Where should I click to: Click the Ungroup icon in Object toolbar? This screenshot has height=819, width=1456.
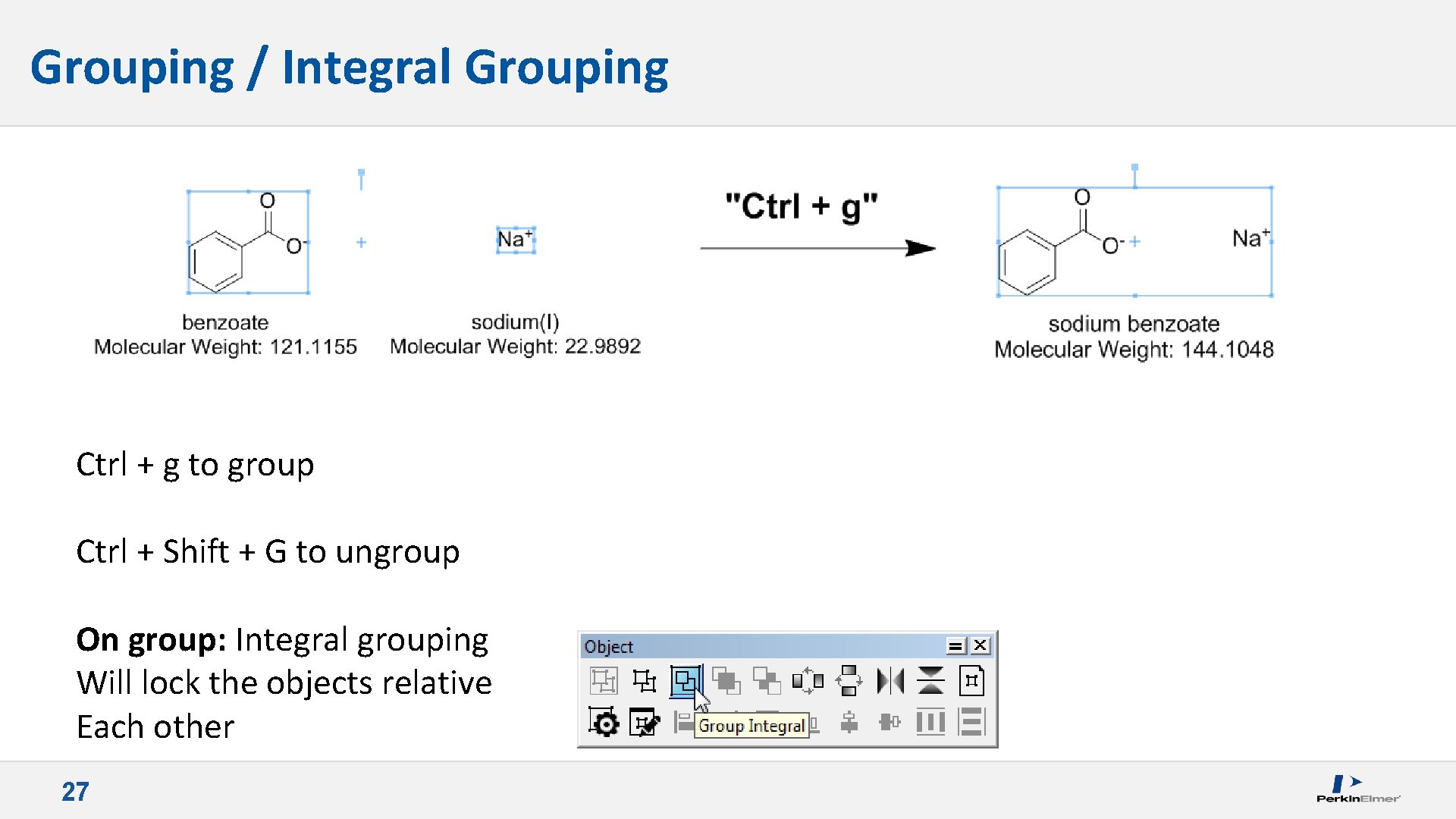(645, 681)
